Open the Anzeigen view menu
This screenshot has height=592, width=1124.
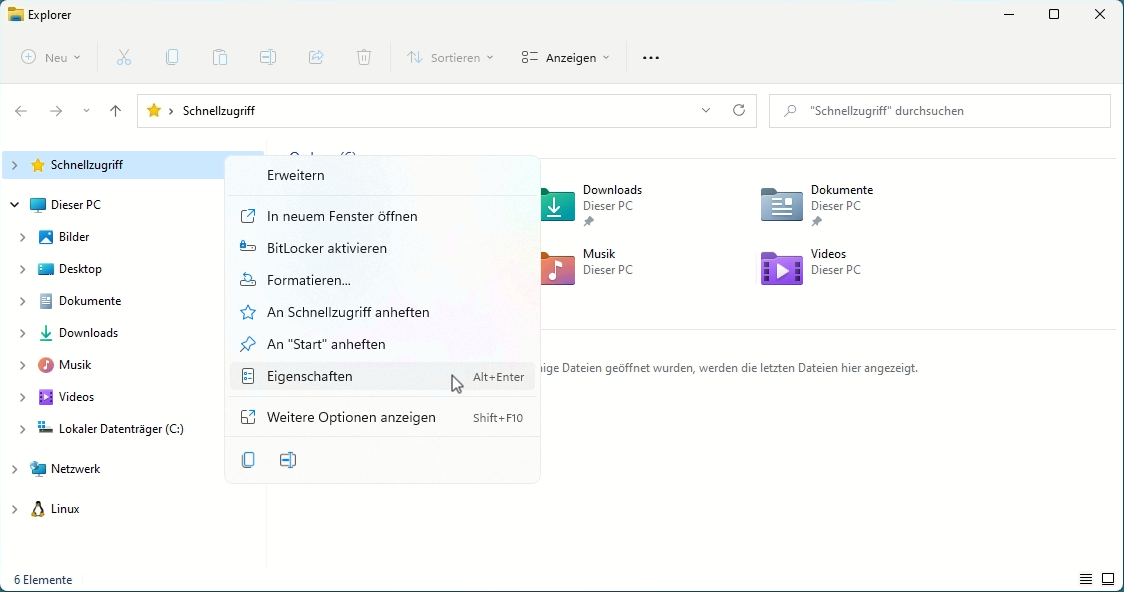566,57
